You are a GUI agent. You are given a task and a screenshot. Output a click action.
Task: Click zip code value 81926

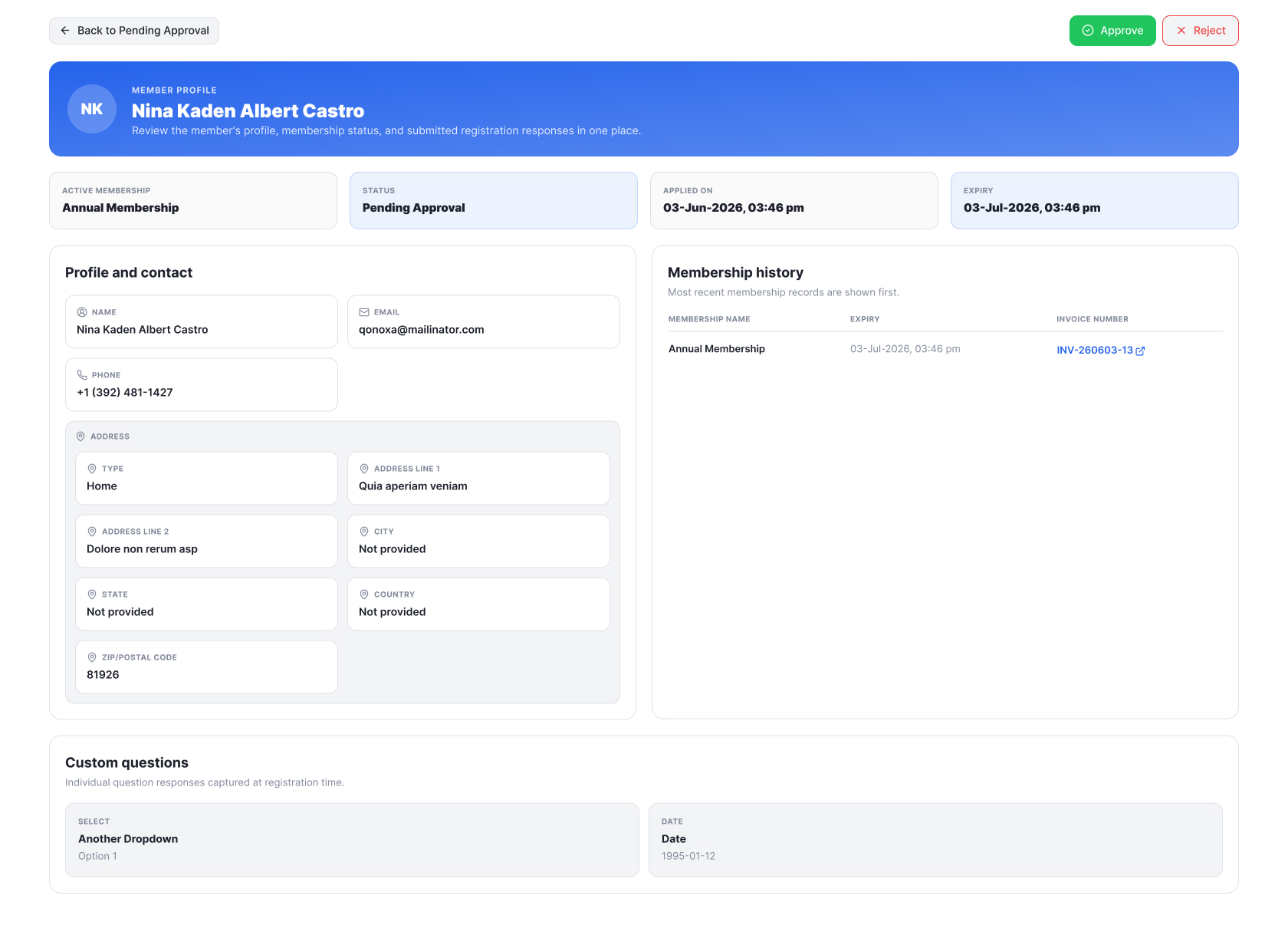[x=103, y=675]
